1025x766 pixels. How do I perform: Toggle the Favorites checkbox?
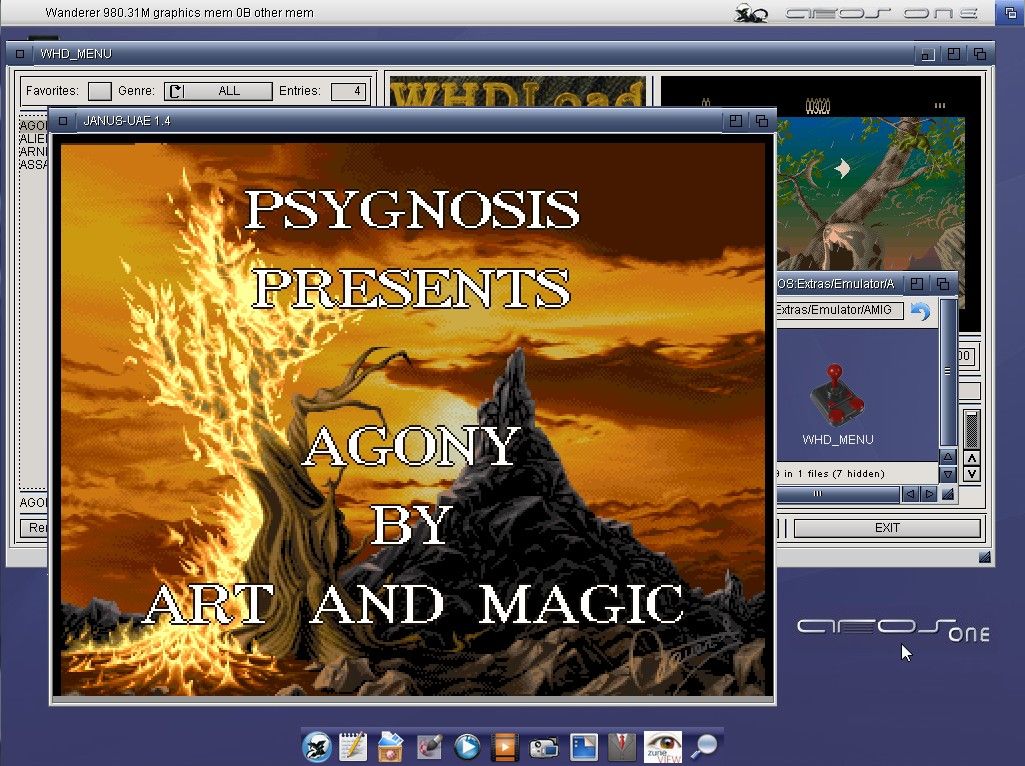[99, 91]
